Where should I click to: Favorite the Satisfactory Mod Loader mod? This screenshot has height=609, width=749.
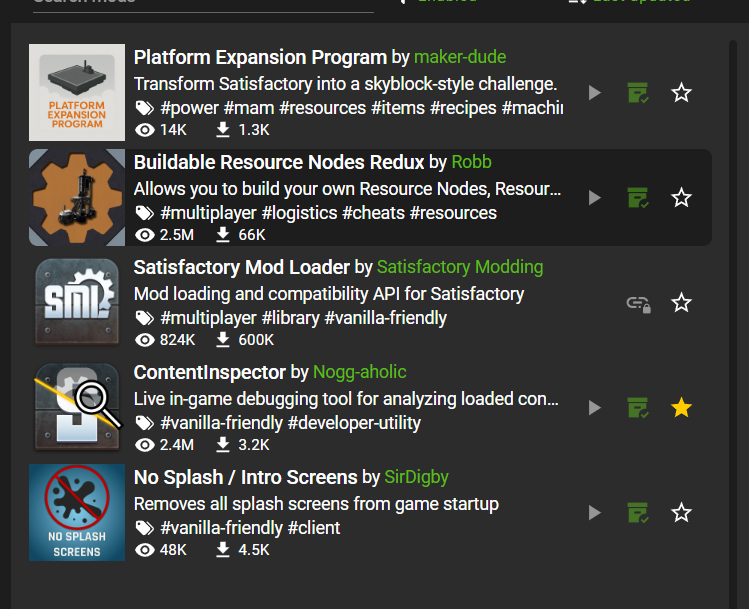[681, 303]
